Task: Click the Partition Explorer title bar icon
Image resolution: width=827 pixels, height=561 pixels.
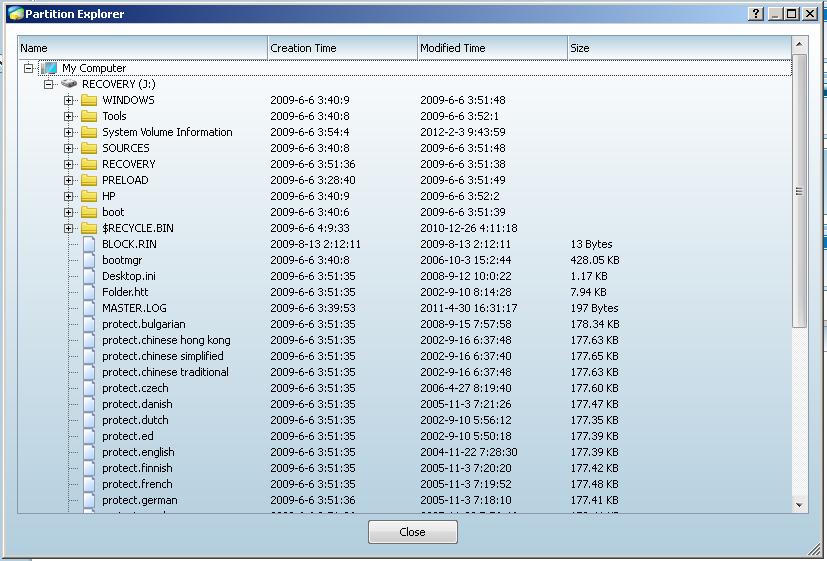Action: point(16,14)
